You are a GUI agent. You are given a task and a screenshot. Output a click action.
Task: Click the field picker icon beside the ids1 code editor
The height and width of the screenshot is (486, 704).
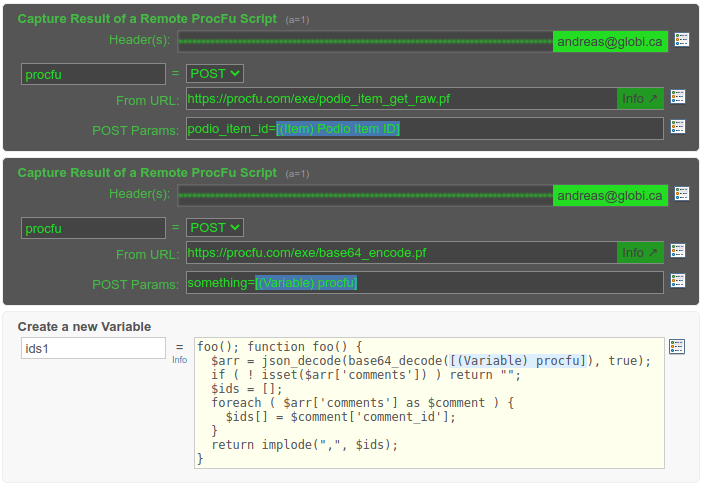tap(677, 346)
